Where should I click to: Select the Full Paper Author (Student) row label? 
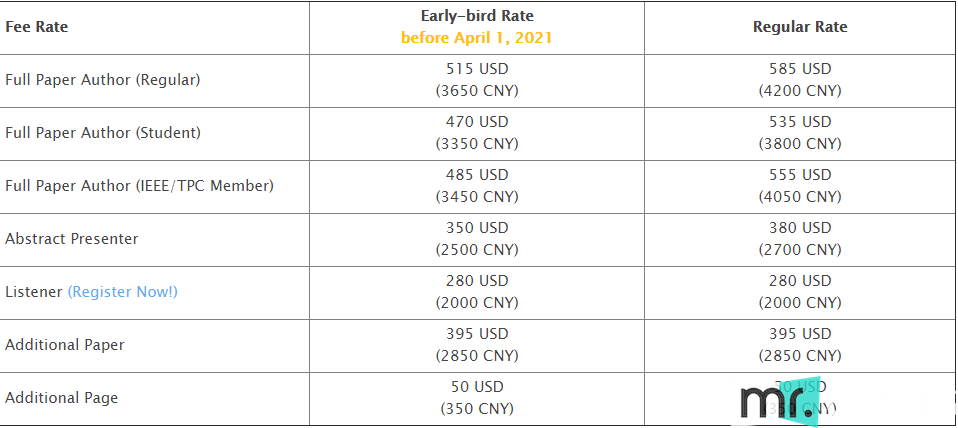pos(103,132)
